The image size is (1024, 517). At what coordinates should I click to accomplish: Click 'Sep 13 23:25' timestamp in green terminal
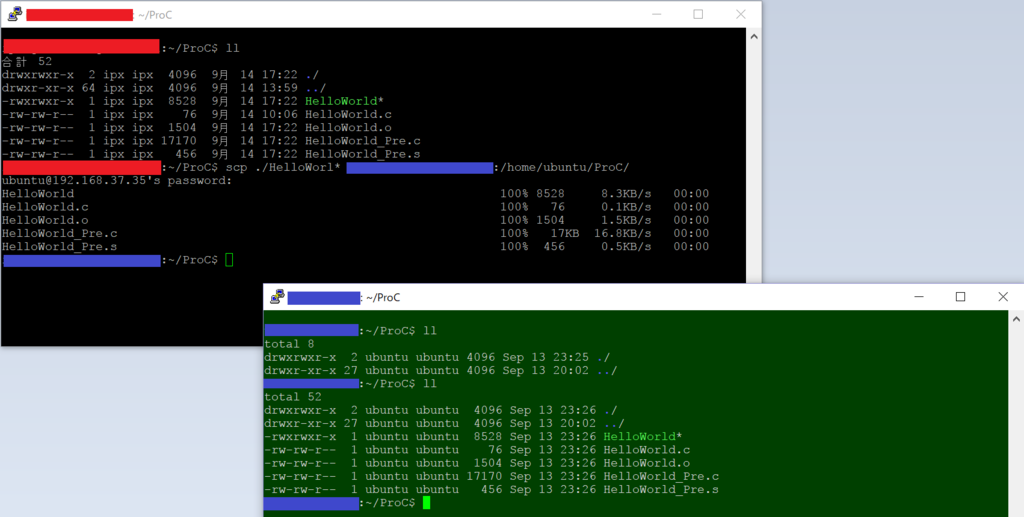[546, 357]
